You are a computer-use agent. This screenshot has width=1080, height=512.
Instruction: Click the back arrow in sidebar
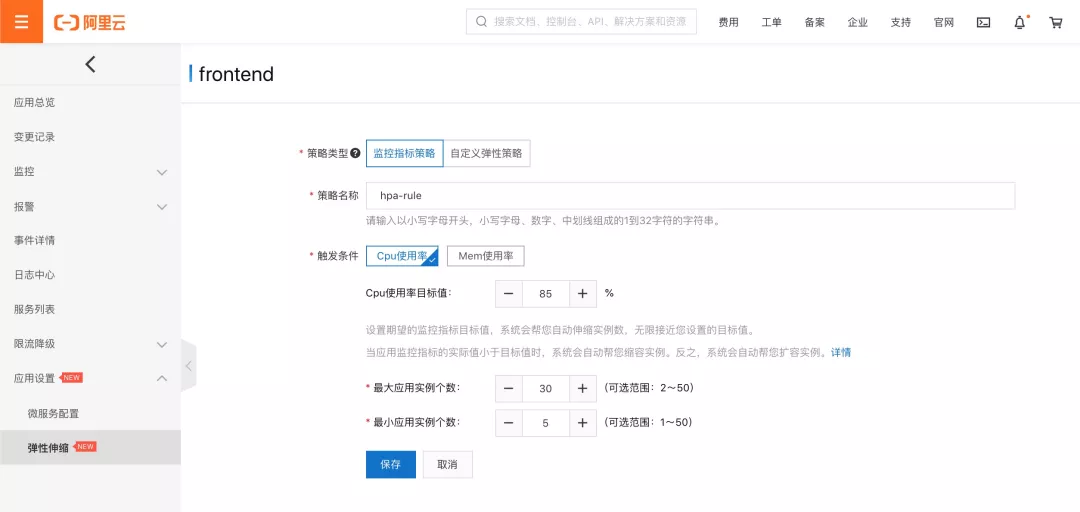pyautogui.click(x=90, y=64)
